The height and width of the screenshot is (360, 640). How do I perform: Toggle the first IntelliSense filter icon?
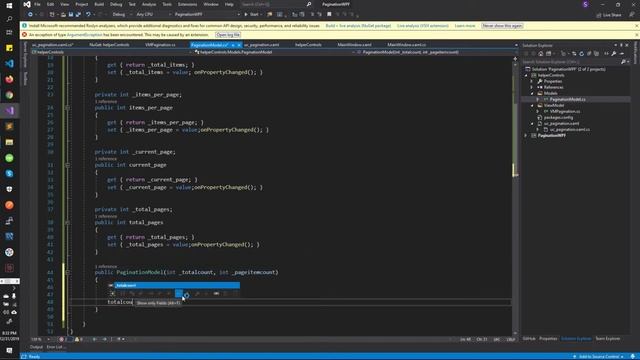point(113,293)
